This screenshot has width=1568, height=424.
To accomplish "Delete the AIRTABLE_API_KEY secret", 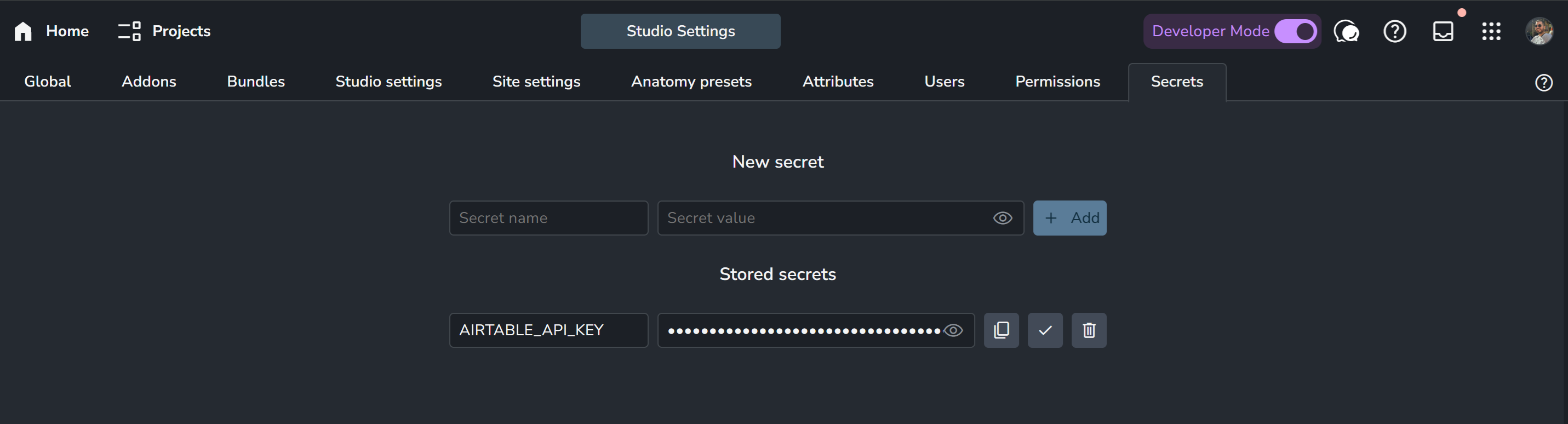I will point(1089,330).
